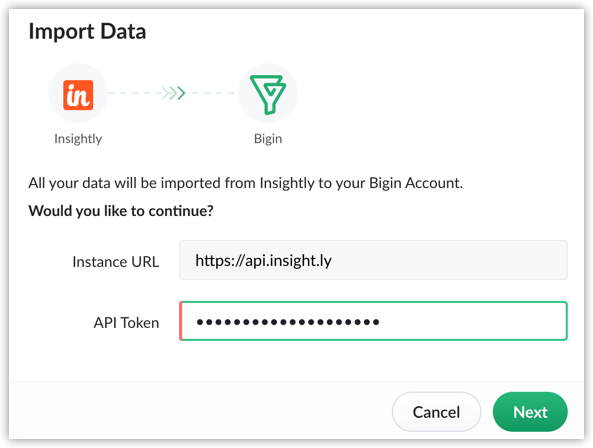
Task: Click the dashed line left of Bigin logo
Action: pyautogui.click(x=213, y=93)
